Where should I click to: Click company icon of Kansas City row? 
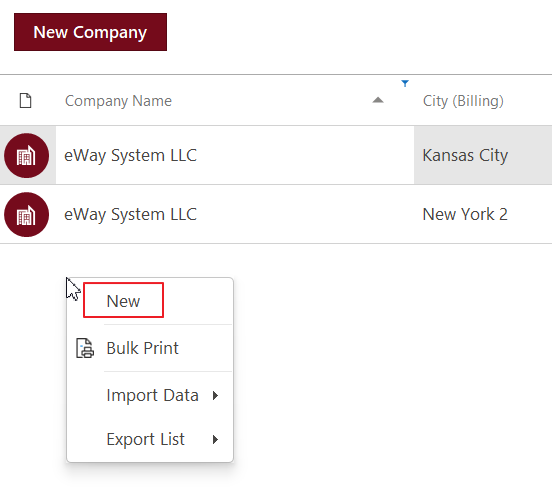26,156
